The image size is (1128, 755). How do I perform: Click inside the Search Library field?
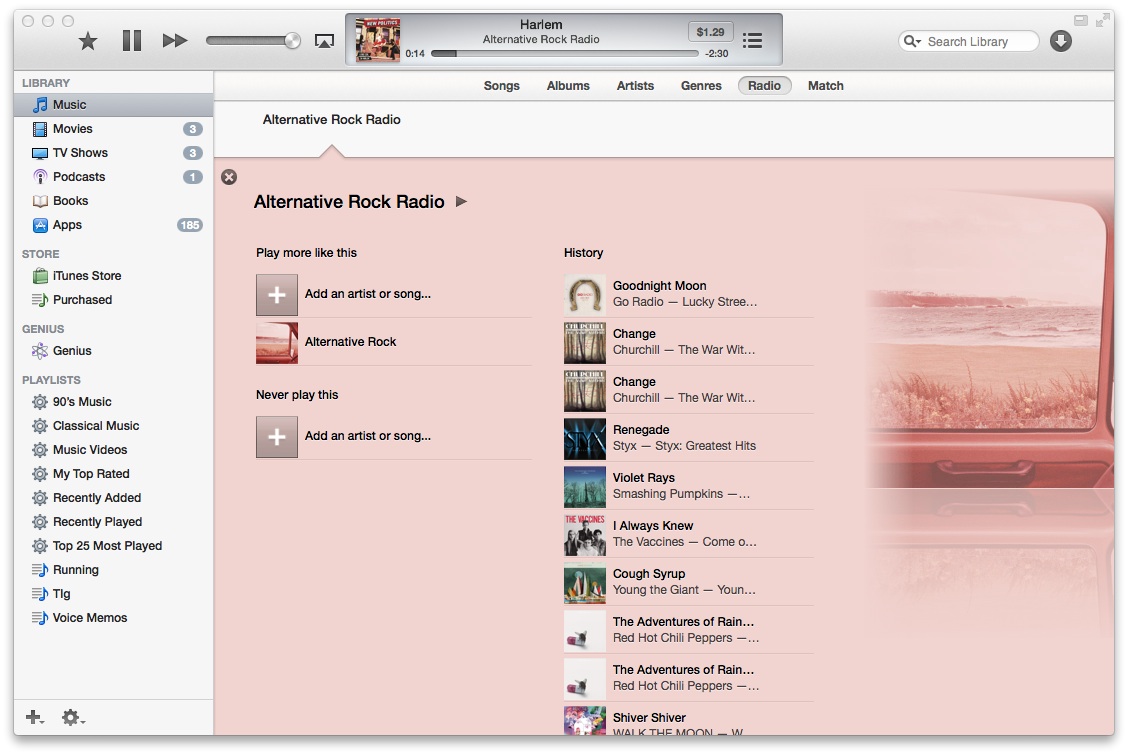[975, 42]
